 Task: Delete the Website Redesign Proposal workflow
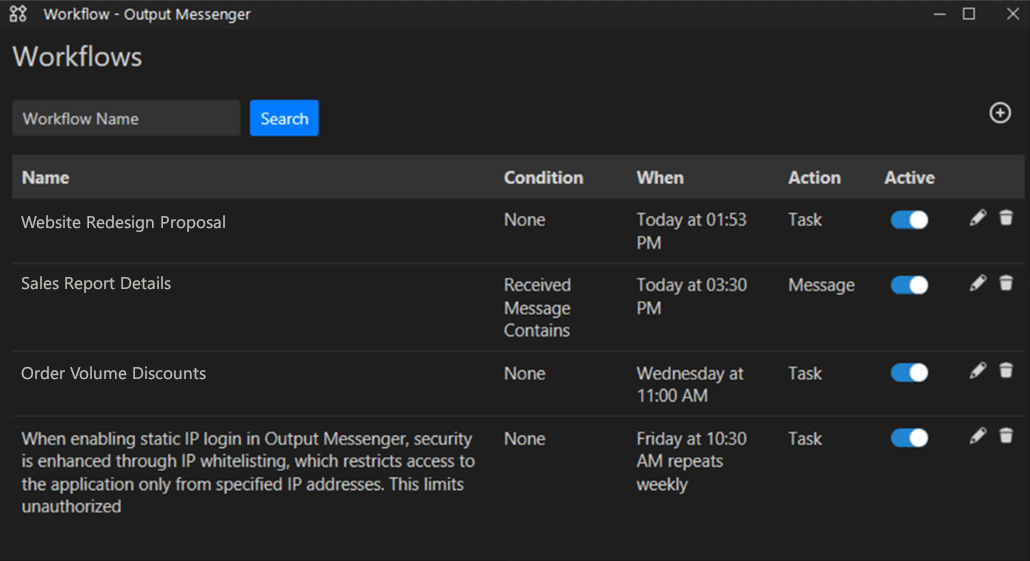coord(1006,217)
